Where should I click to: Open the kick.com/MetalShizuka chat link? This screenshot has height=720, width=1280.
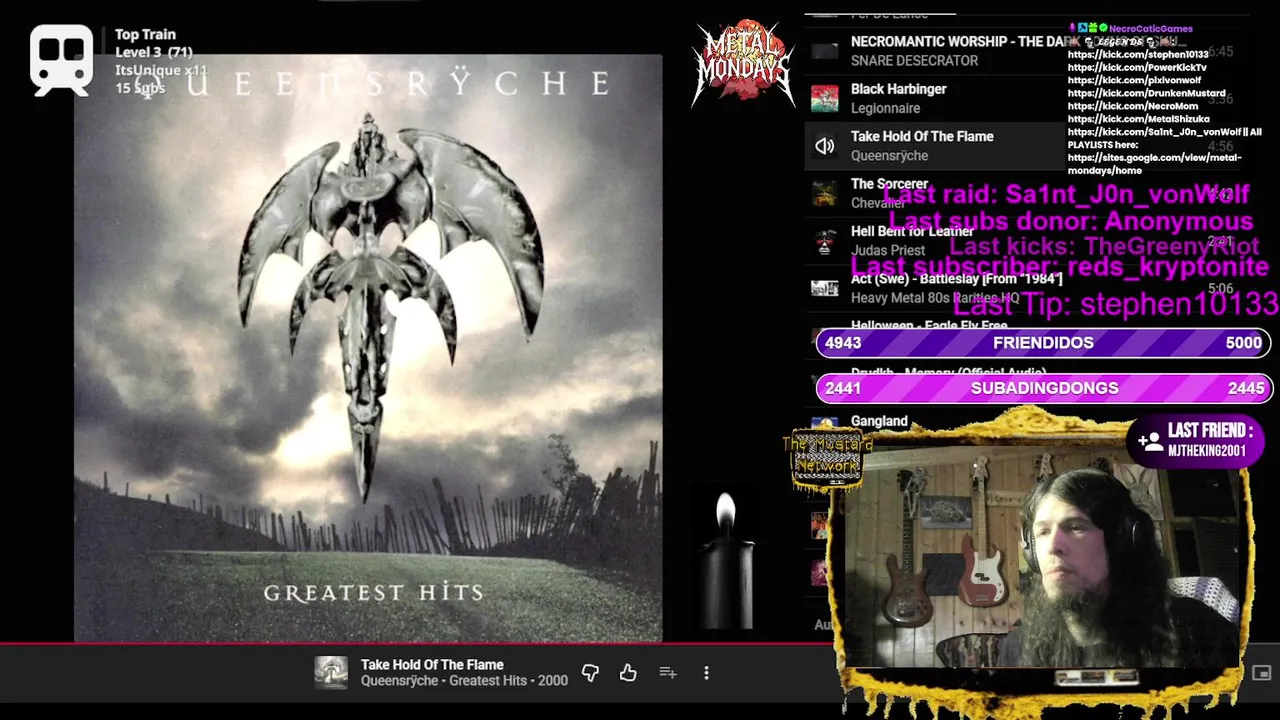pyautogui.click(x=1138, y=119)
